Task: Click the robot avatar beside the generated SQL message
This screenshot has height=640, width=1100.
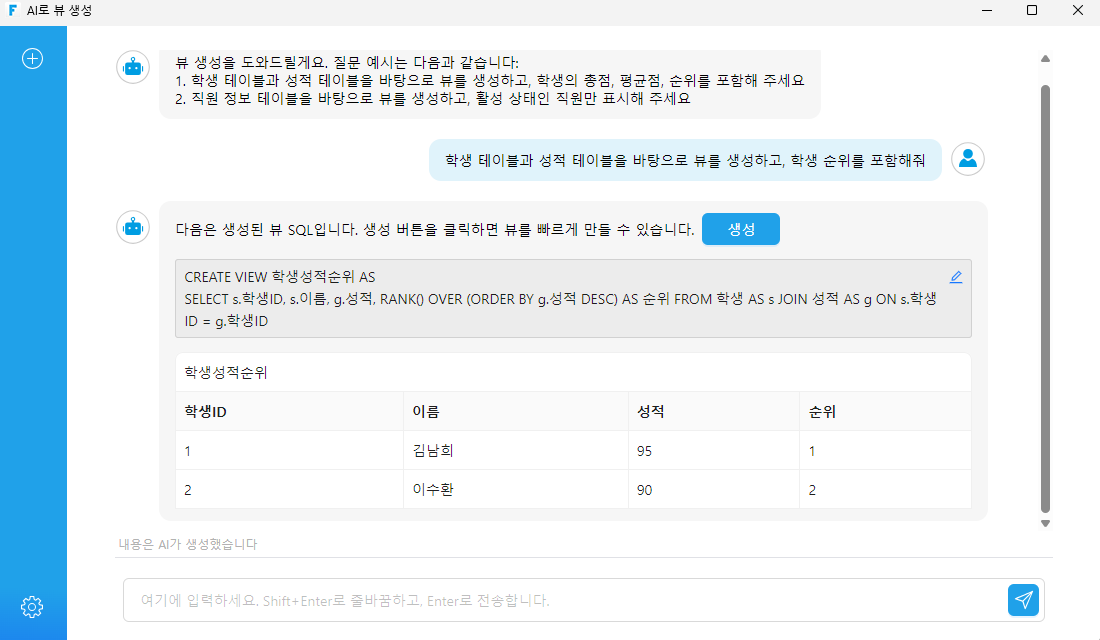Action: [133, 227]
